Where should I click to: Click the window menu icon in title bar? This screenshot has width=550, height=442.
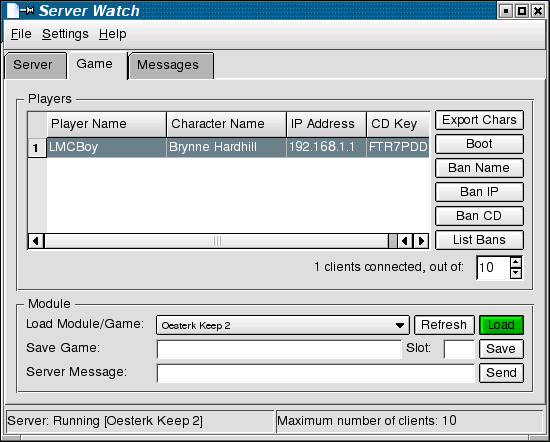(x=13, y=11)
